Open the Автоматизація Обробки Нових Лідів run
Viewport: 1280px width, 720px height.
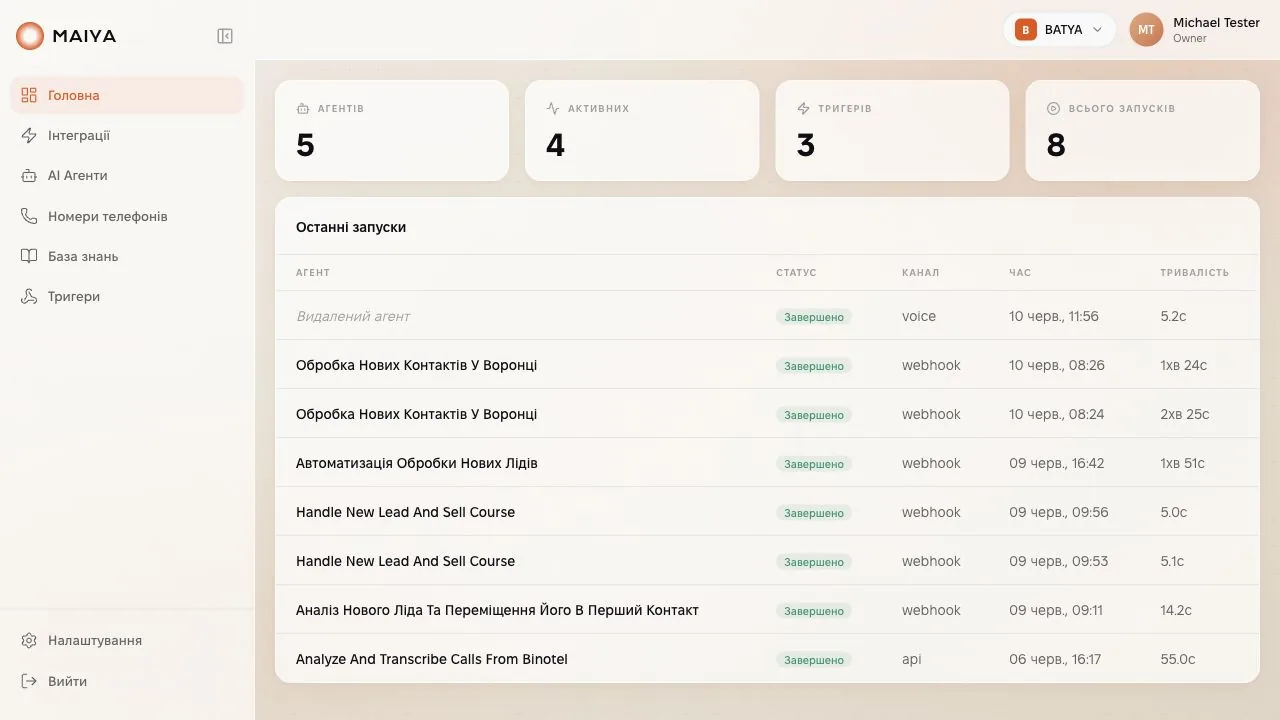(x=767, y=463)
